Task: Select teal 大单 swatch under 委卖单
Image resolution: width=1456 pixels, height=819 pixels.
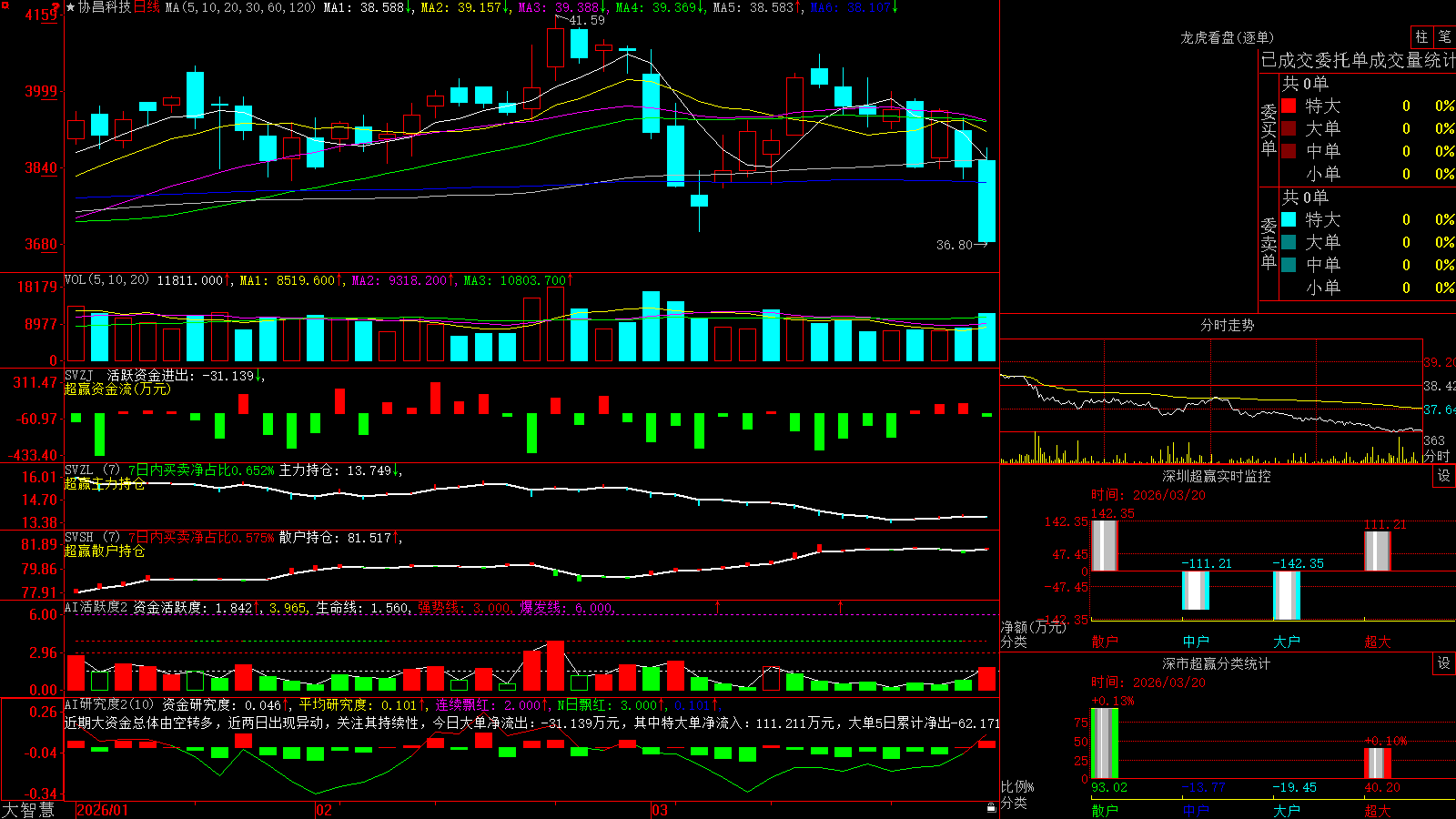Action: tap(1289, 242)
